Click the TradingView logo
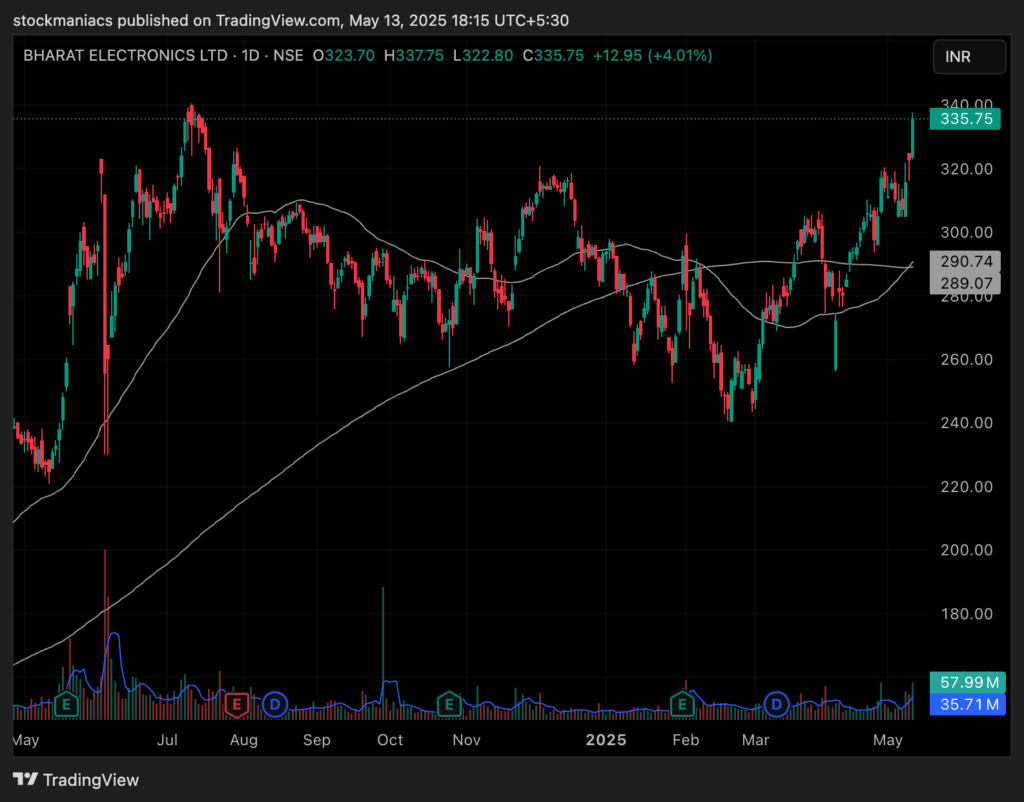1024x802 pixels. [76, 780]
